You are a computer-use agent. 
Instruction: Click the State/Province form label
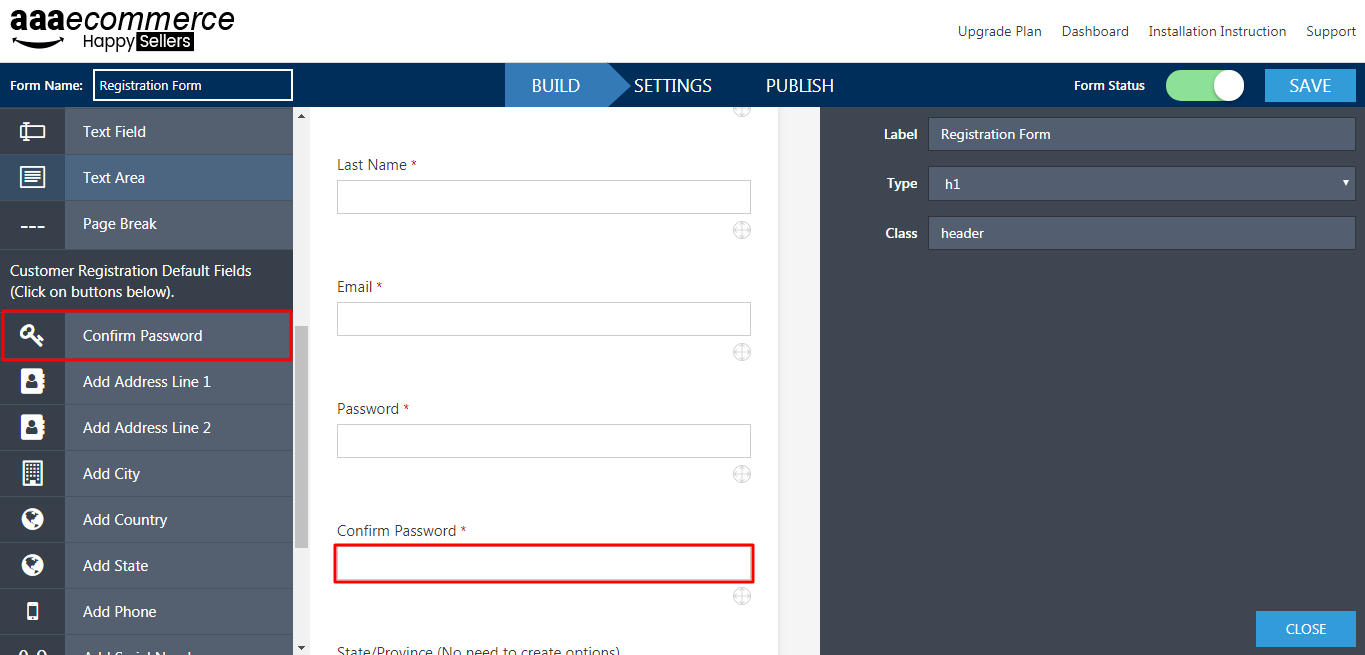point(478,650)
